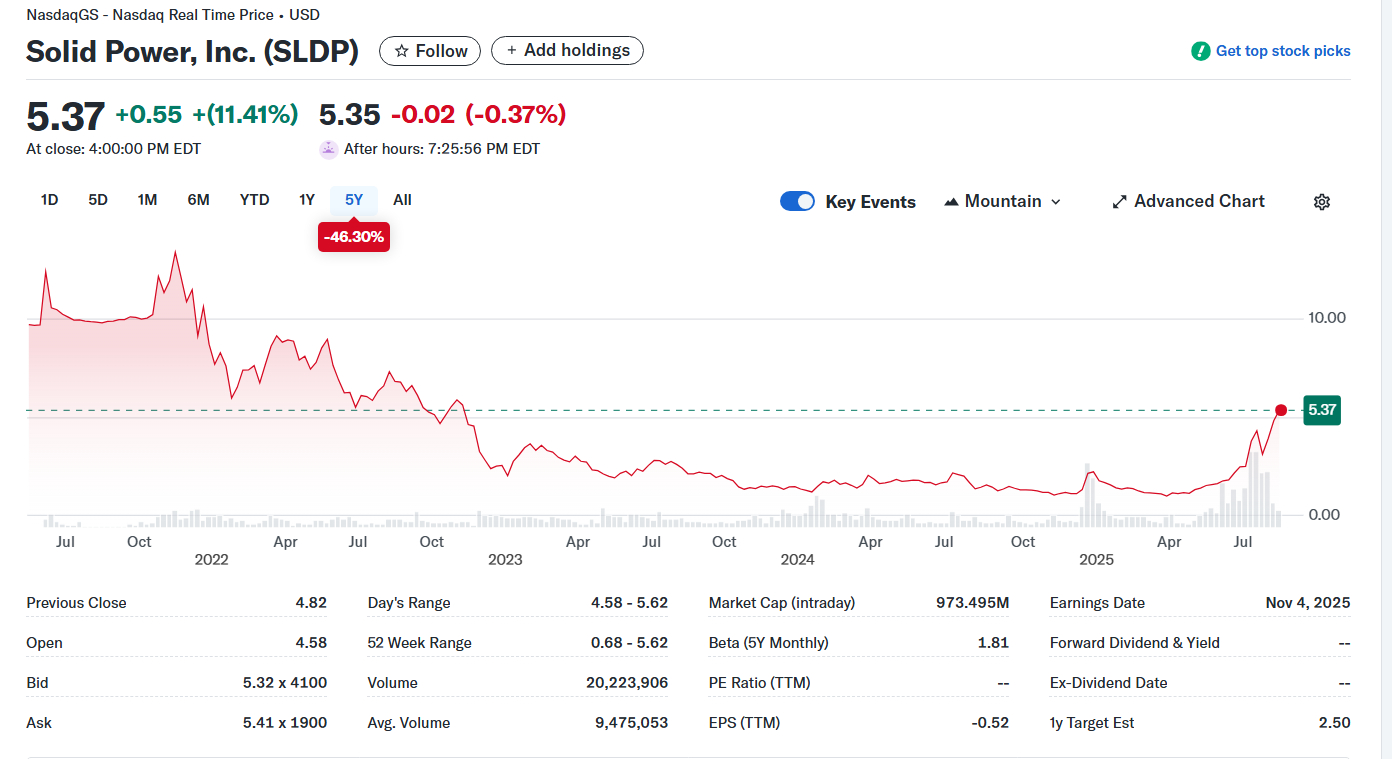Image resolution: width=1392 pixels, height=759 pixels.
Task: Click the red -46.30% badge
Action: pyautogui.click(x=354, y=238)
